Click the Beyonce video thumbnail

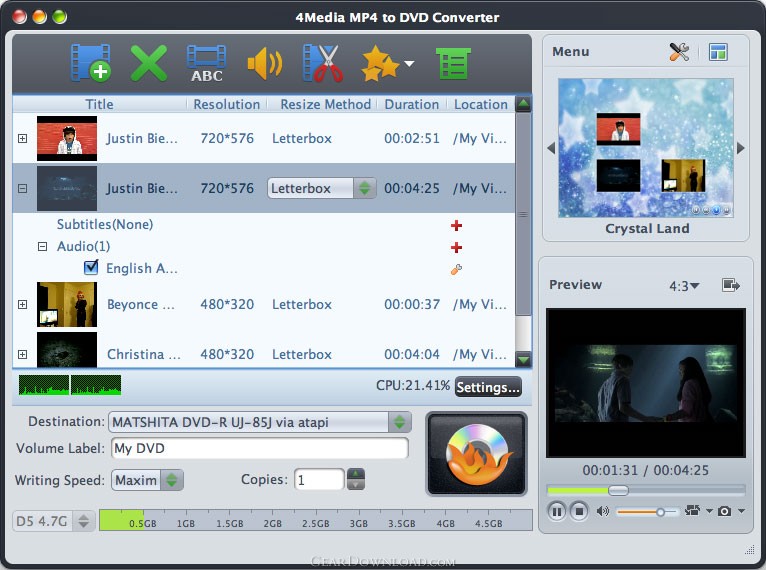tap(67, 304)
